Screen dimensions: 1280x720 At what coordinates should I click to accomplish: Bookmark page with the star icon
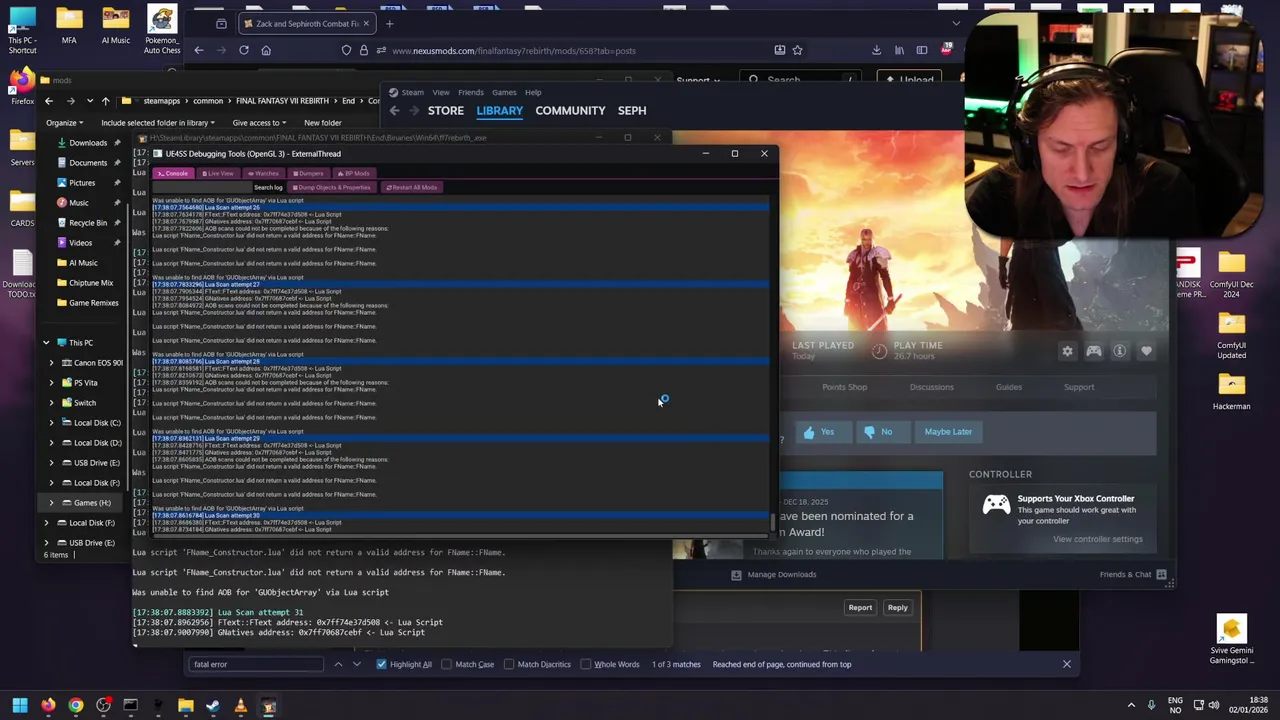[x=797, y=50]
